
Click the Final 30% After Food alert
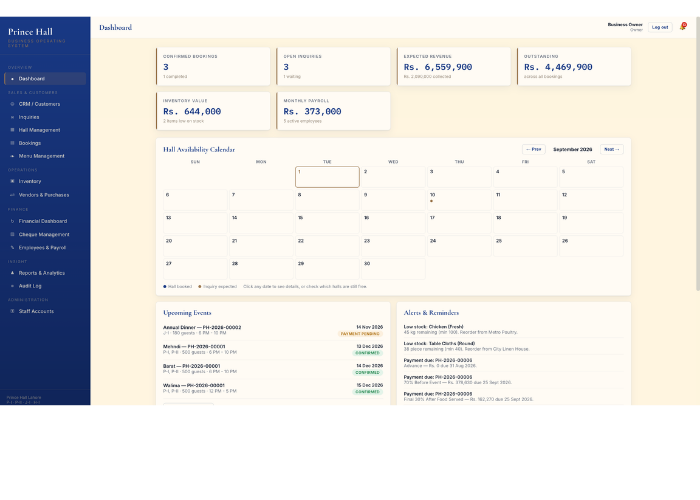(x=513, y=397)
